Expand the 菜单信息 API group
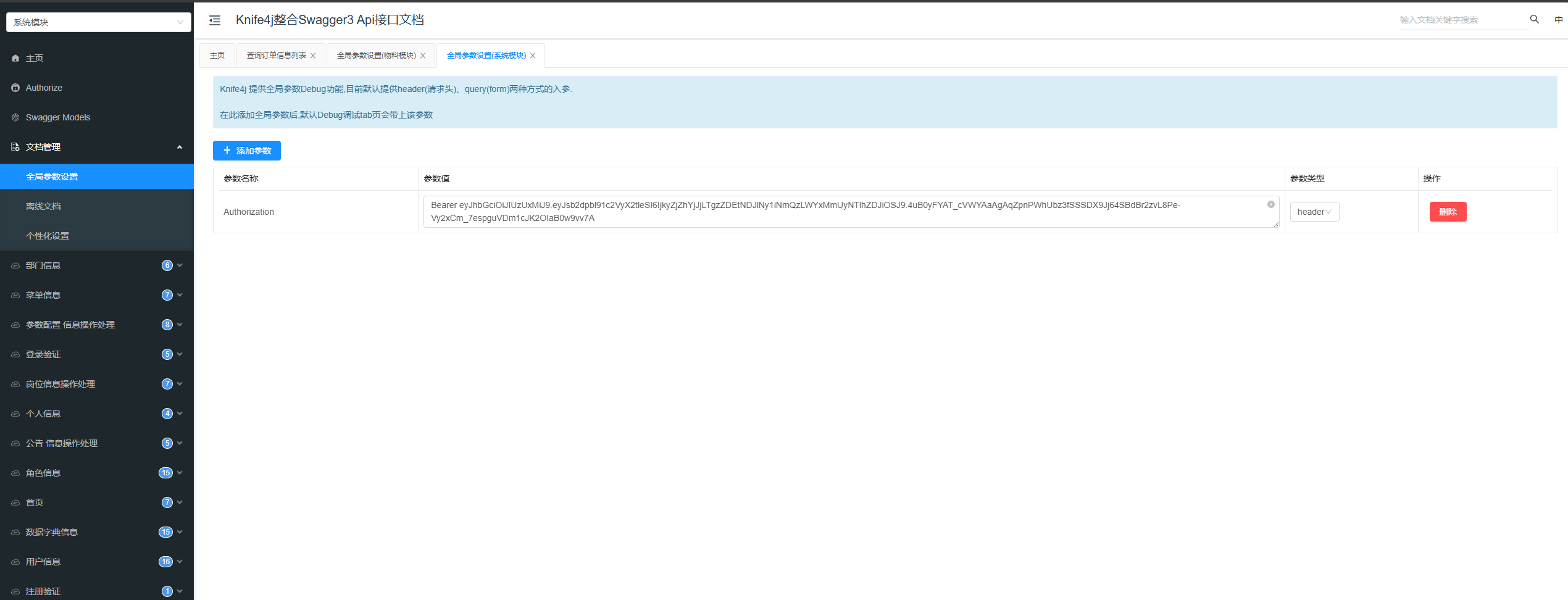1568x600 pixels. point(179,294)
